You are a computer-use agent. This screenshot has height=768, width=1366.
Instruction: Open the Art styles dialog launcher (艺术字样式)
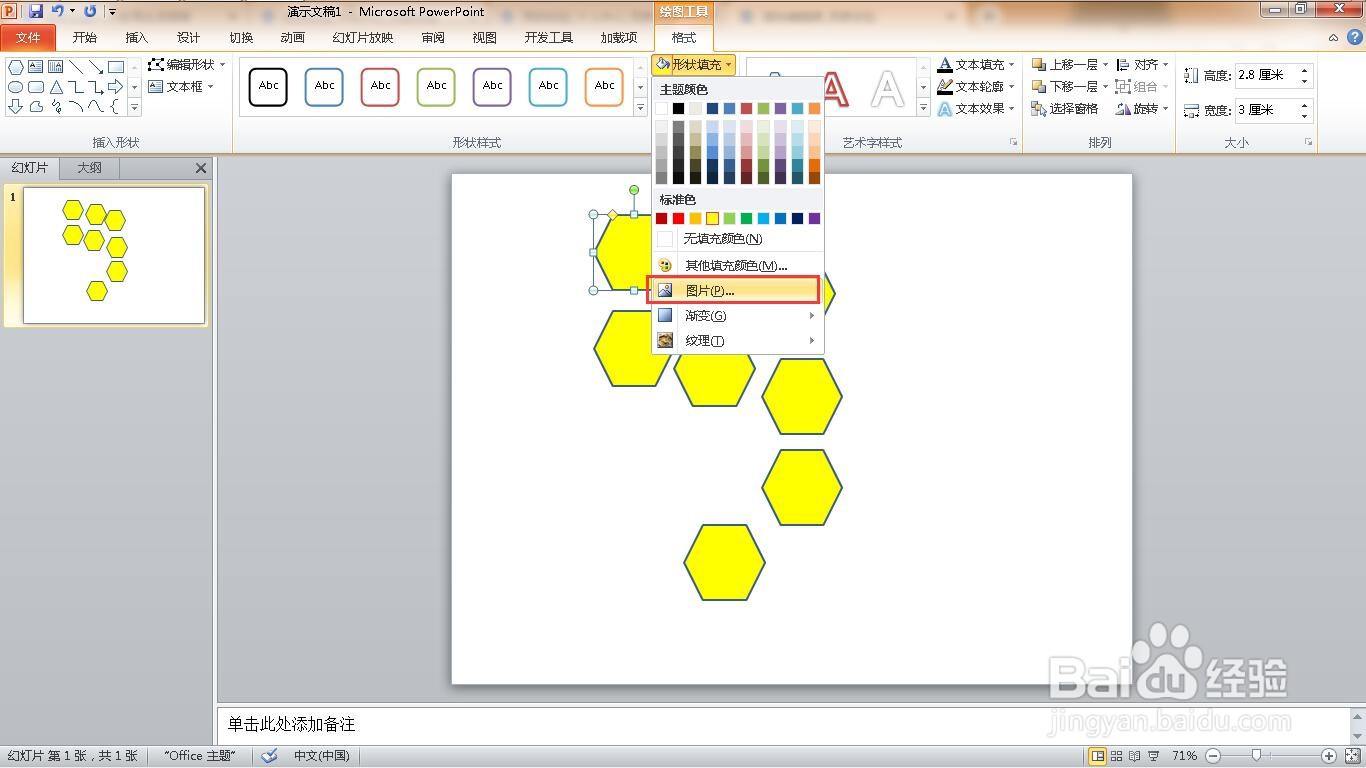pyautogui.click(x=1013, y=143)
